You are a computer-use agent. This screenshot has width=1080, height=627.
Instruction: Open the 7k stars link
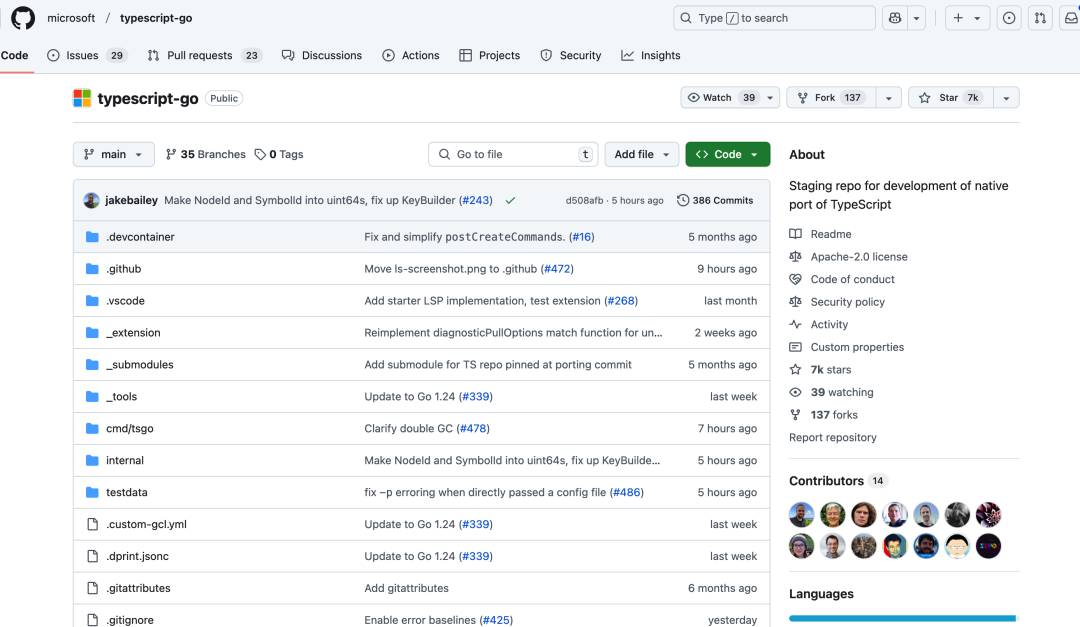coord(831,370)
